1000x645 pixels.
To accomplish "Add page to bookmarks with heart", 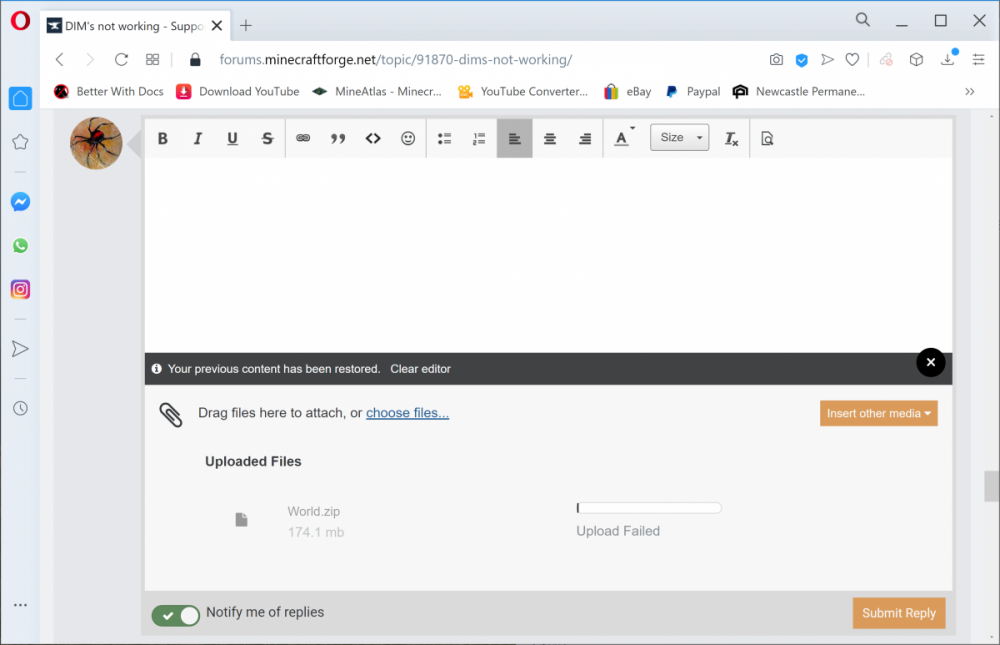I will [852, 59].
